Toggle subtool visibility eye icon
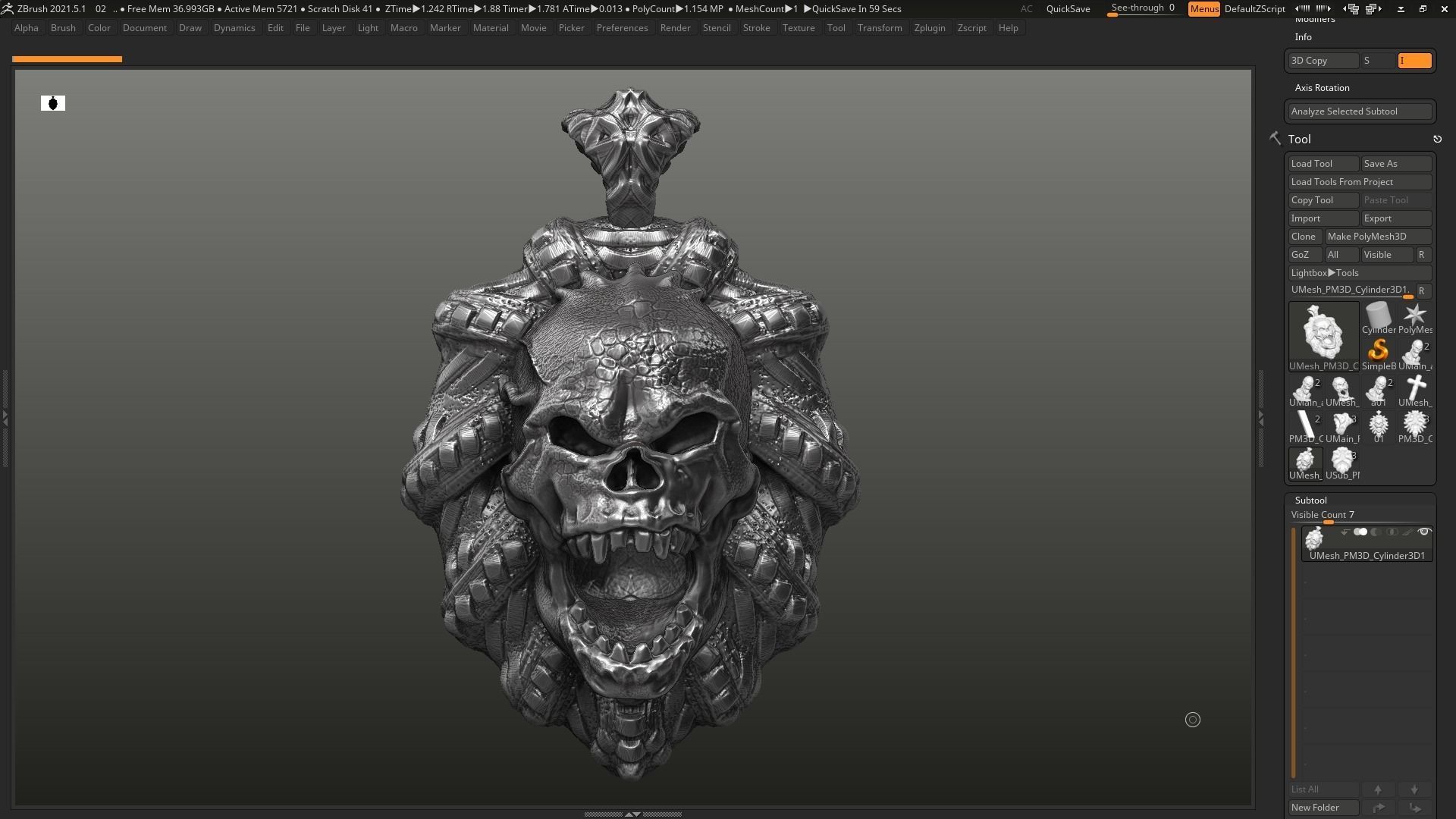This screenshot has width=1456, height=819. [1424, 532]
